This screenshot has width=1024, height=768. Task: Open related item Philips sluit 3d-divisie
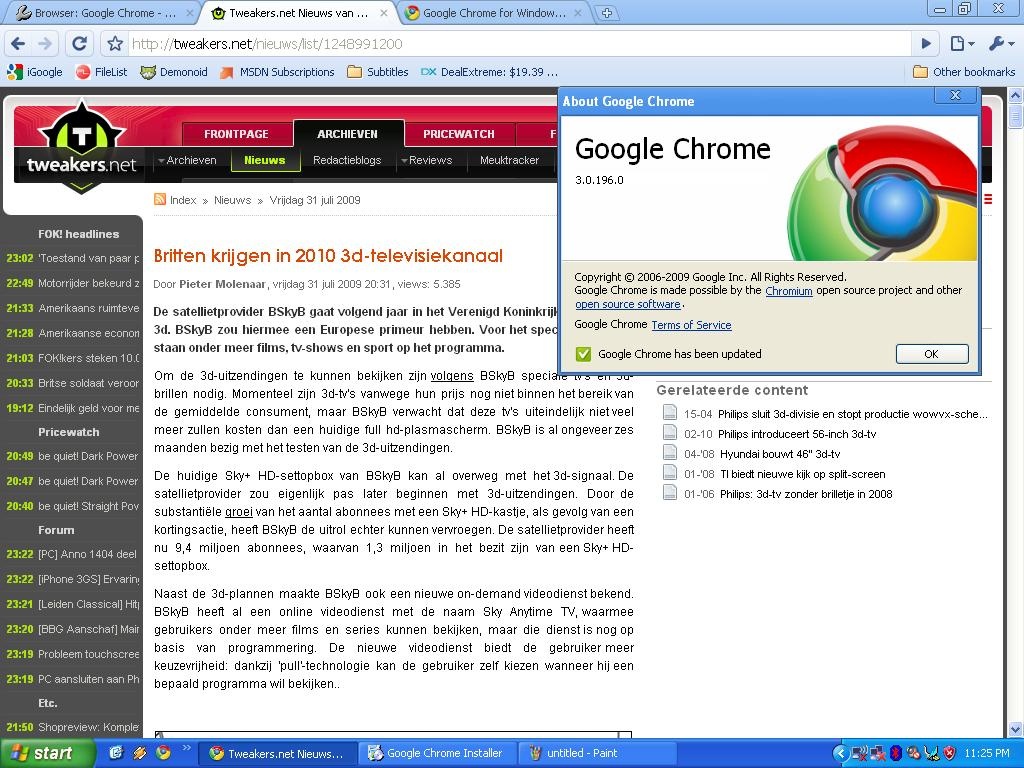[852, 414]
